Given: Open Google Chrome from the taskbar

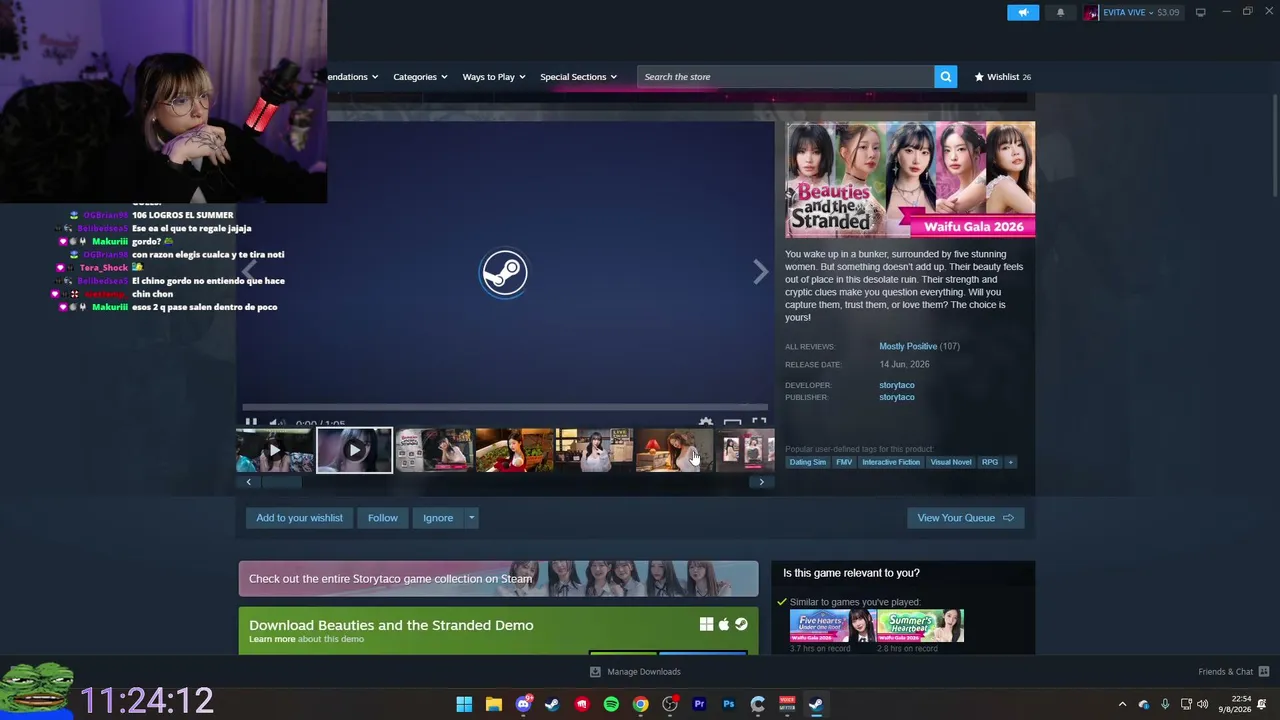Looking at the screenshot, I should click(x=640, y=704).
